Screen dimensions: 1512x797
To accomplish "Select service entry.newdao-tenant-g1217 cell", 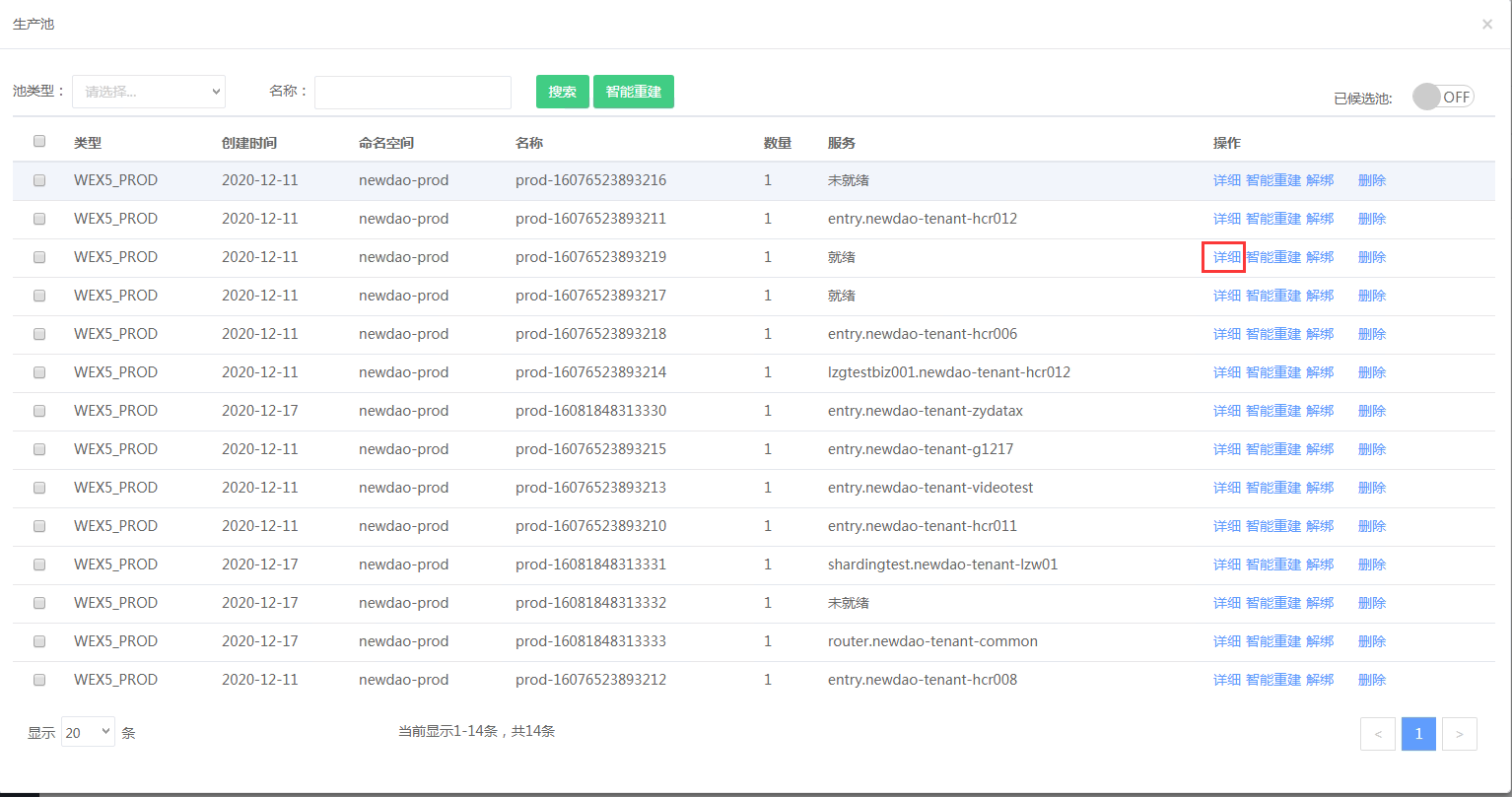I will (x=921, y=449).
